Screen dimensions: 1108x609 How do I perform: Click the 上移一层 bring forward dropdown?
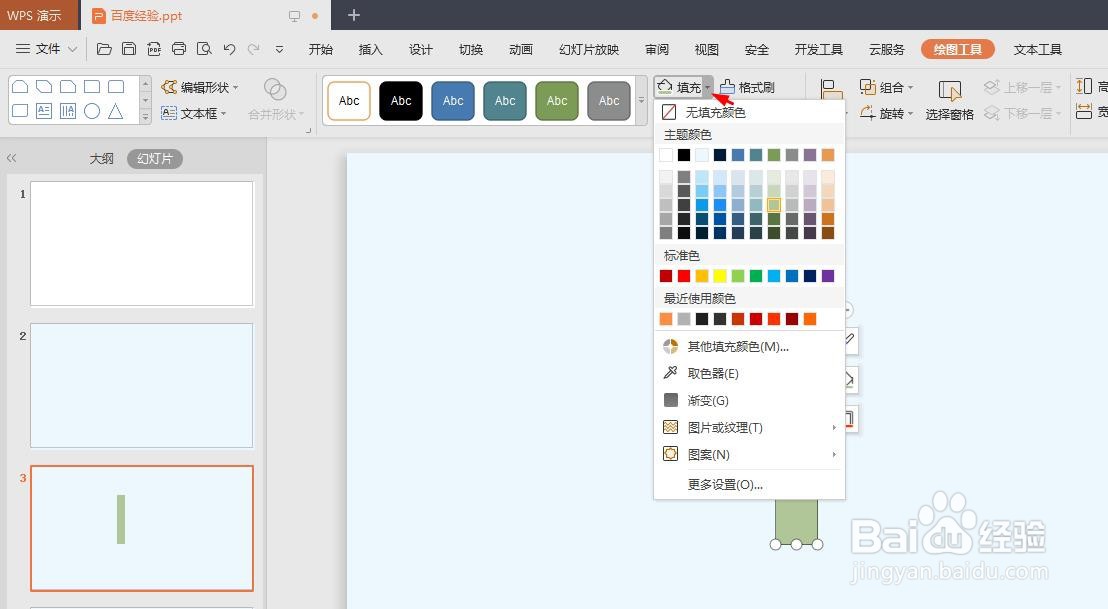(x=1022, y=87)
